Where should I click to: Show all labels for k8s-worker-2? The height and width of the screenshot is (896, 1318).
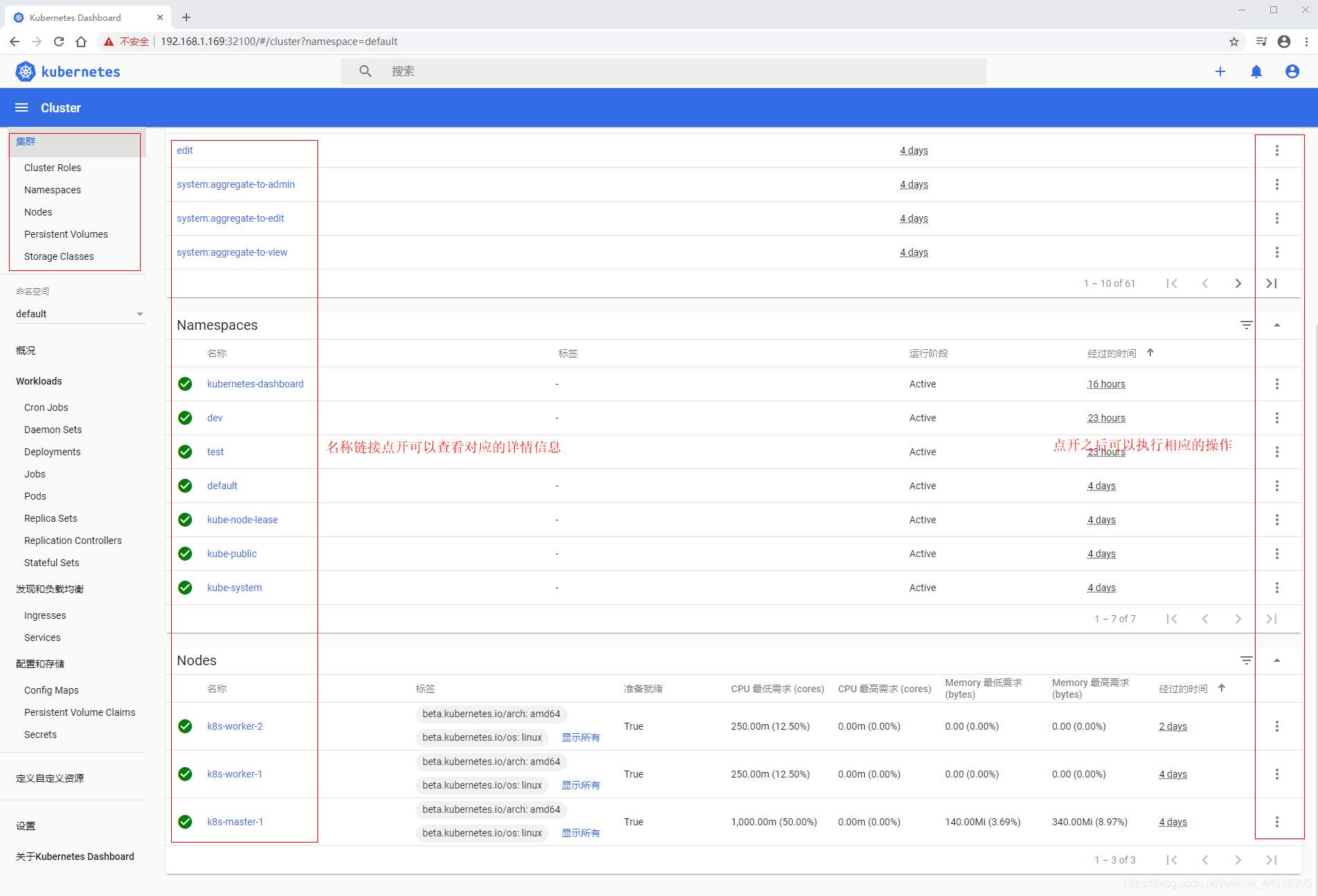[581, 737]
